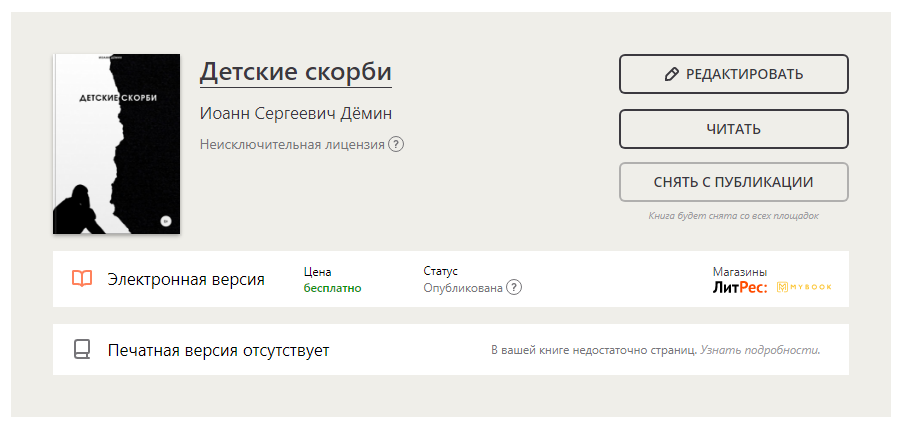
Task: Click note Книга будет снята со всех площадок
Action: tap(733, 216)
